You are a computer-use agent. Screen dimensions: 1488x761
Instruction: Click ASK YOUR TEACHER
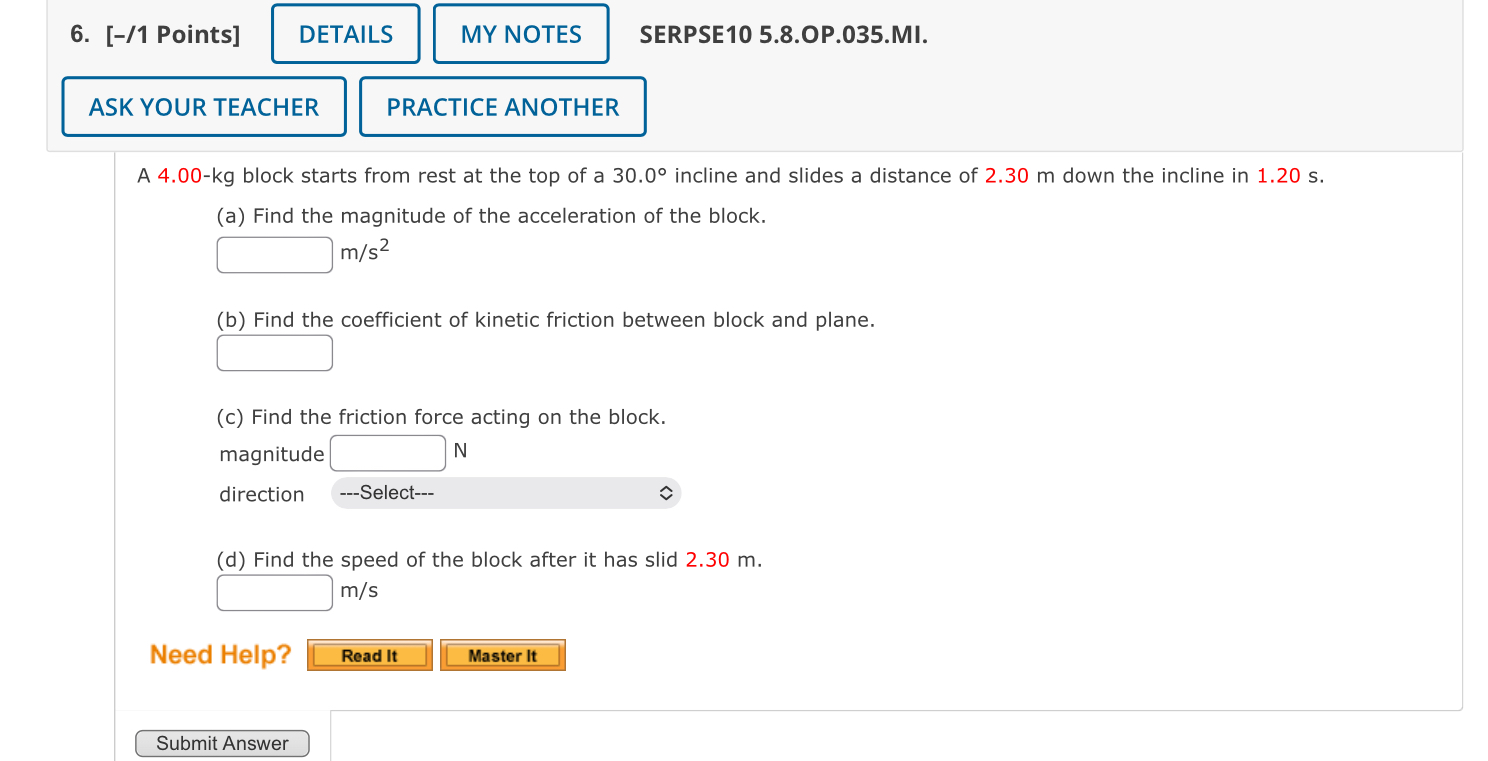pos(203,106)
